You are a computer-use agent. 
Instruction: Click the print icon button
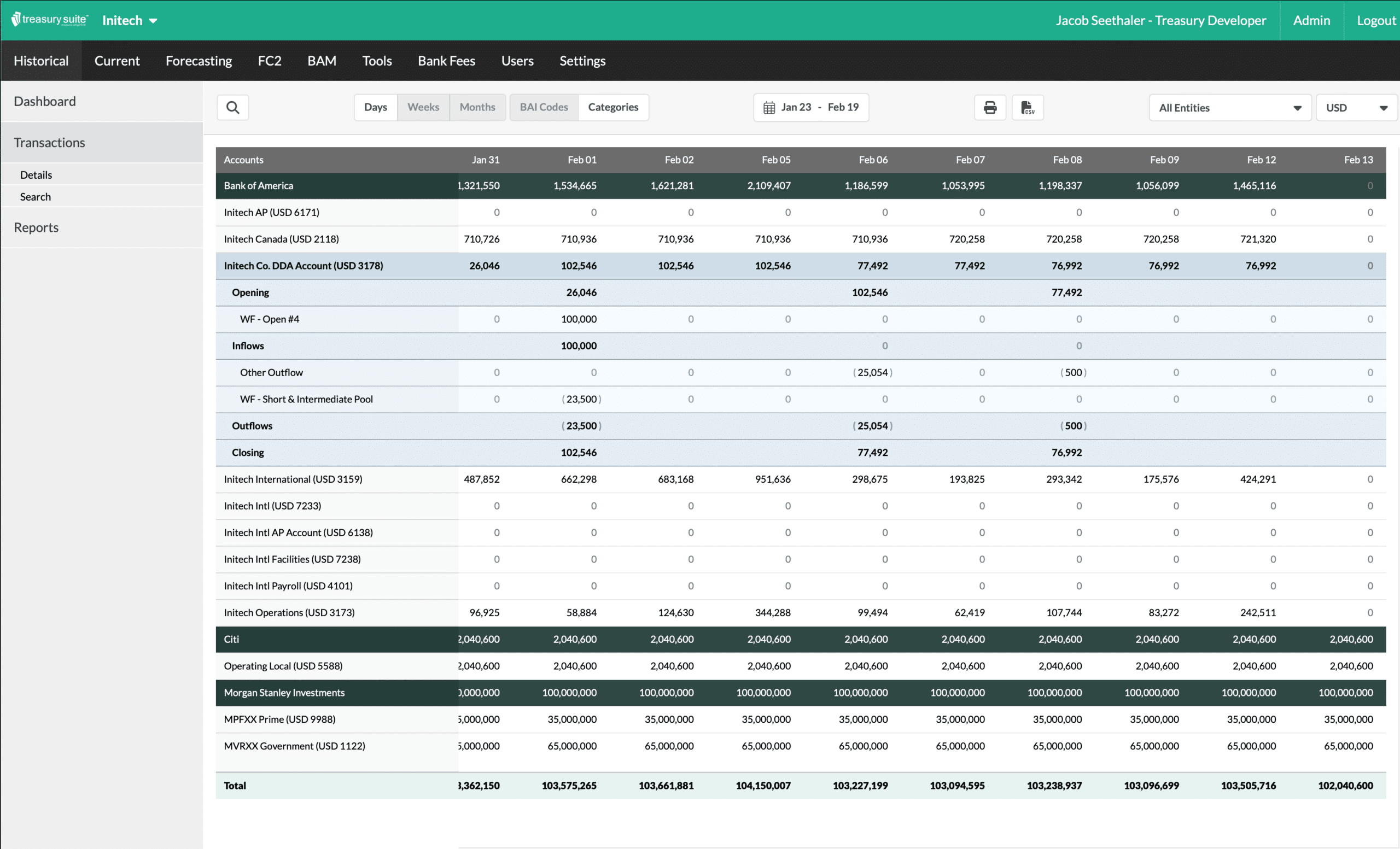(x=990, y=107)
